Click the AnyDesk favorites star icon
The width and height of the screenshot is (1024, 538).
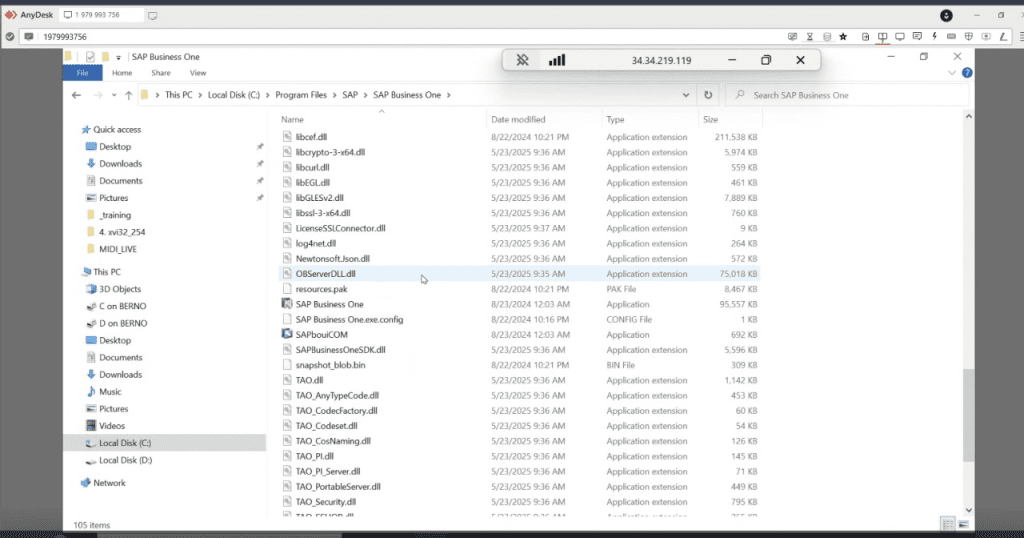coord(843,37)
